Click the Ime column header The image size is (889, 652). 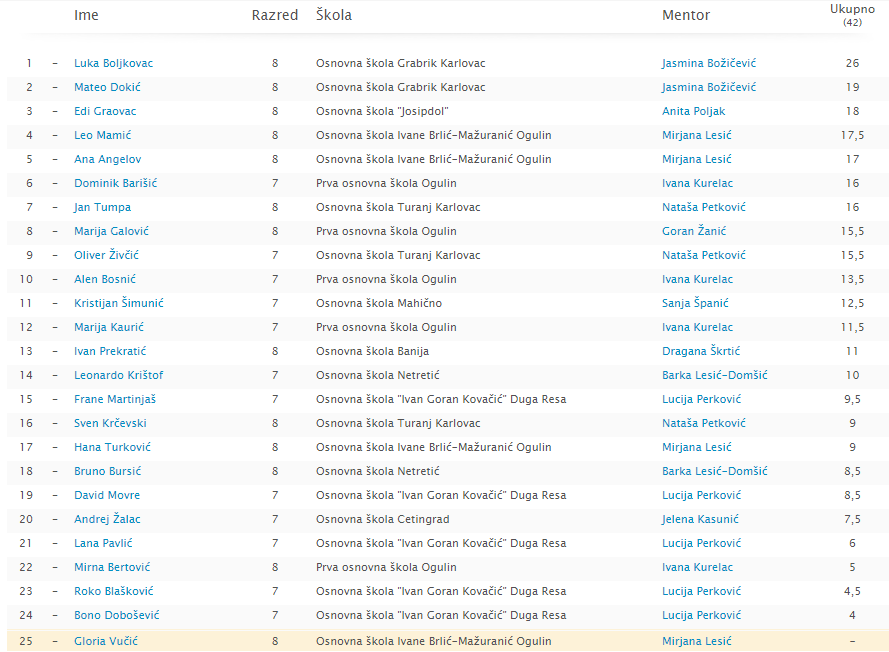tap(86, 15)
